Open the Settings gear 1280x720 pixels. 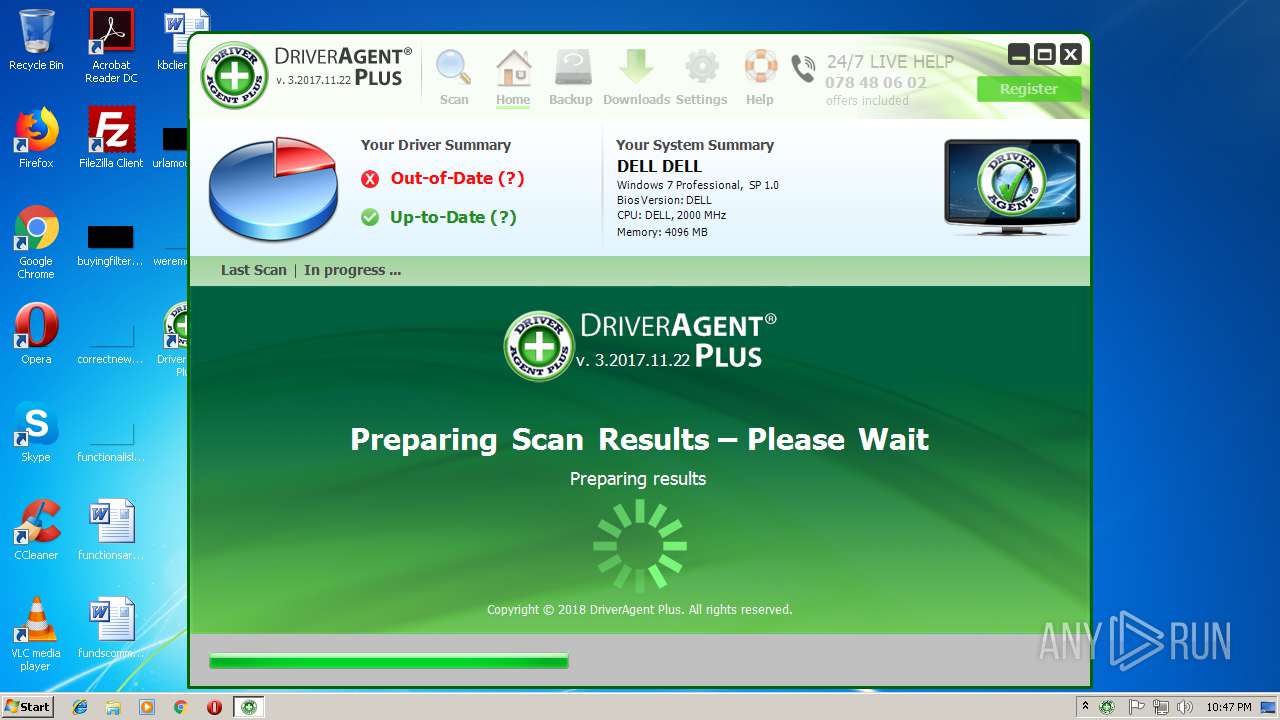point(701,77)
